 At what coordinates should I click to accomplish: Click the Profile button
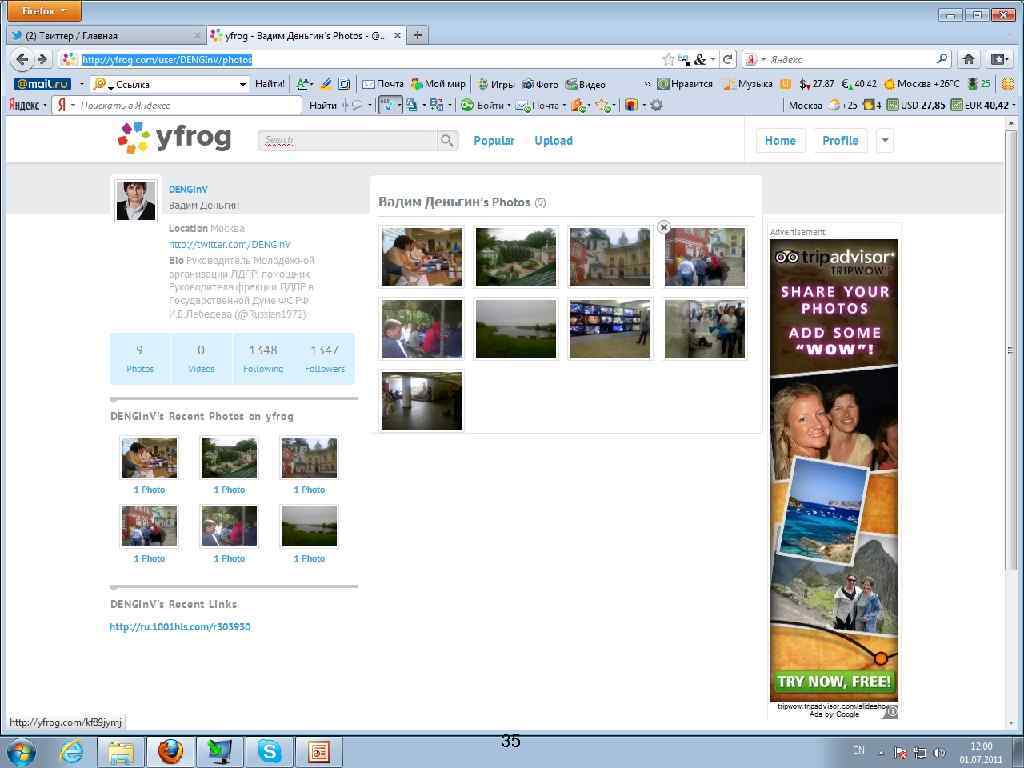tap(840, 140)
